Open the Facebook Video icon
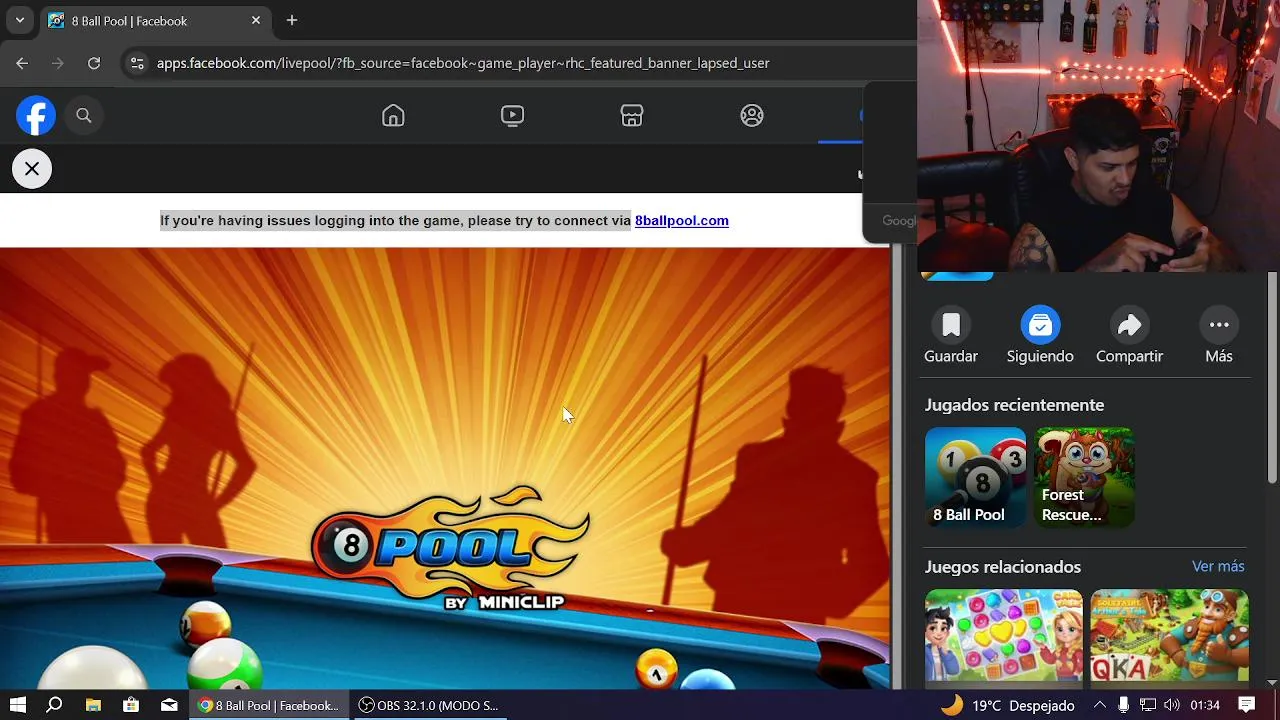 pyautogui.click(x=512, y=116)
